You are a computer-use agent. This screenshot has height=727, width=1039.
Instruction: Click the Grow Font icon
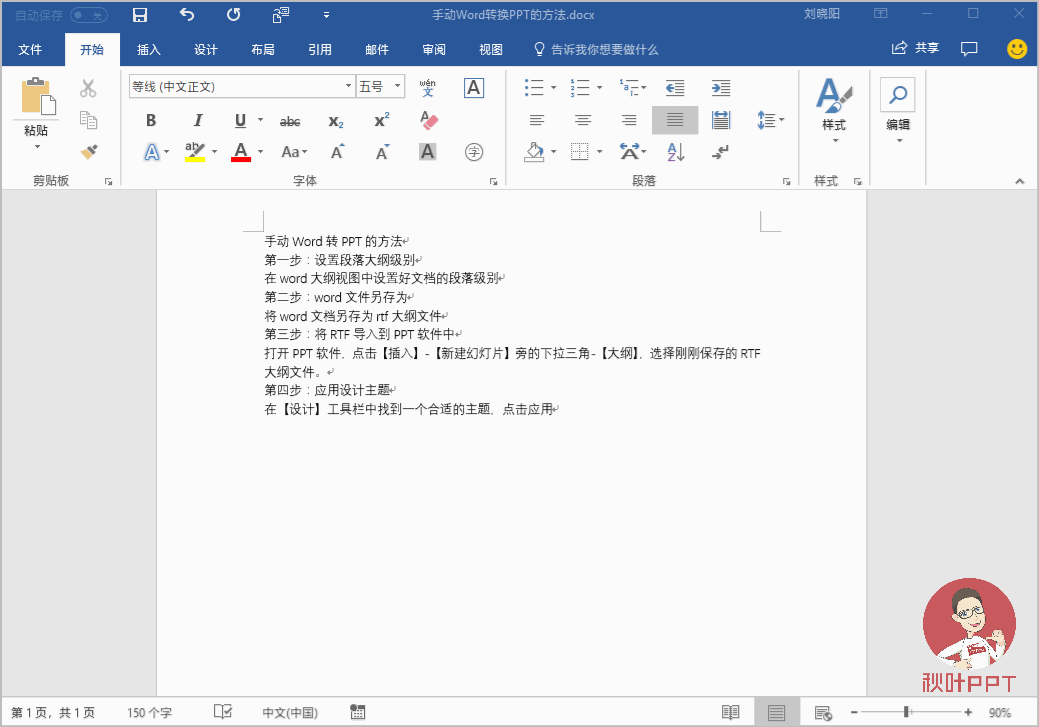coord(337,152)
